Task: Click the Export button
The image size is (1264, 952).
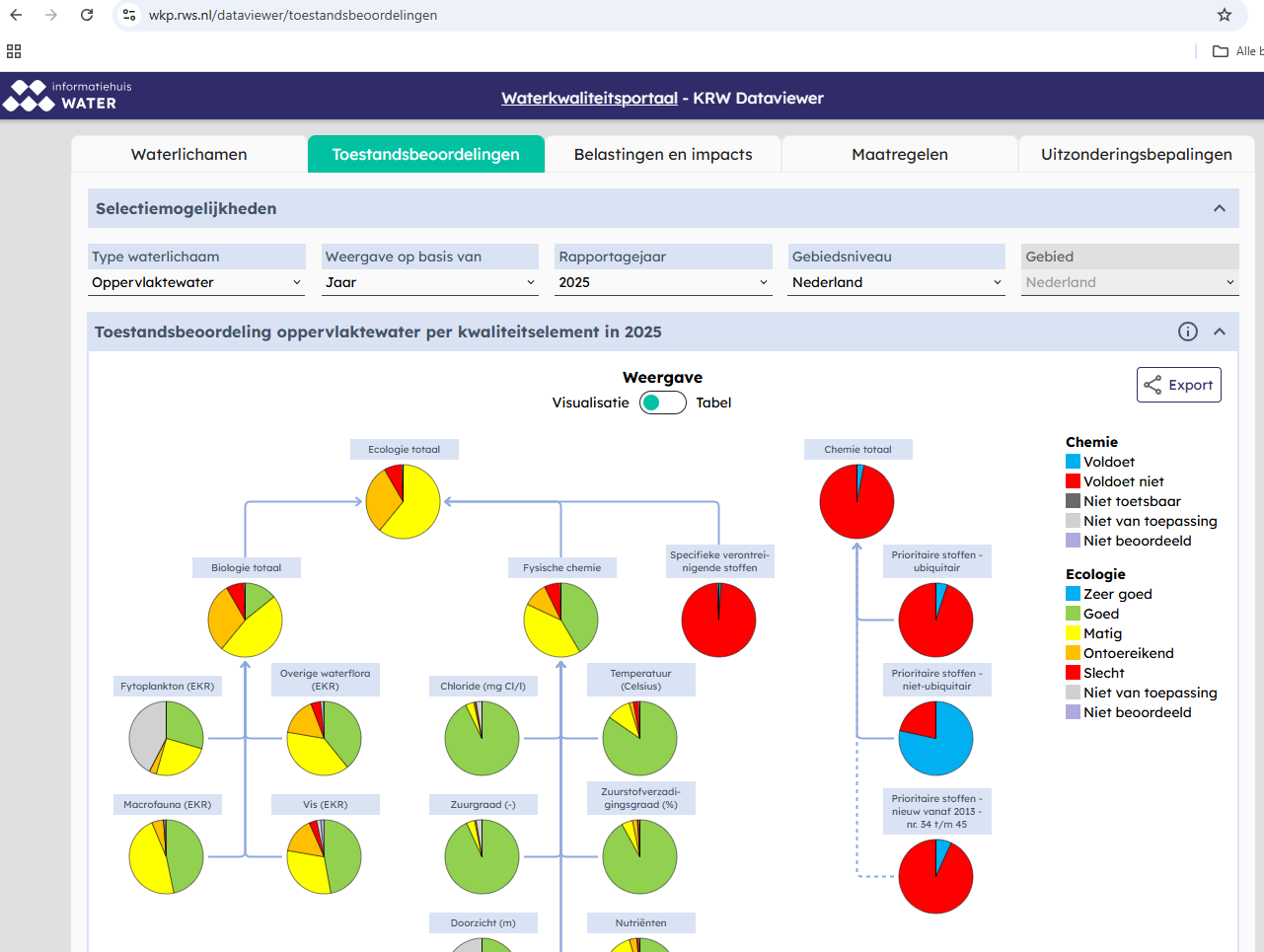Action: pyautogui.click(x=1178, y=385)
